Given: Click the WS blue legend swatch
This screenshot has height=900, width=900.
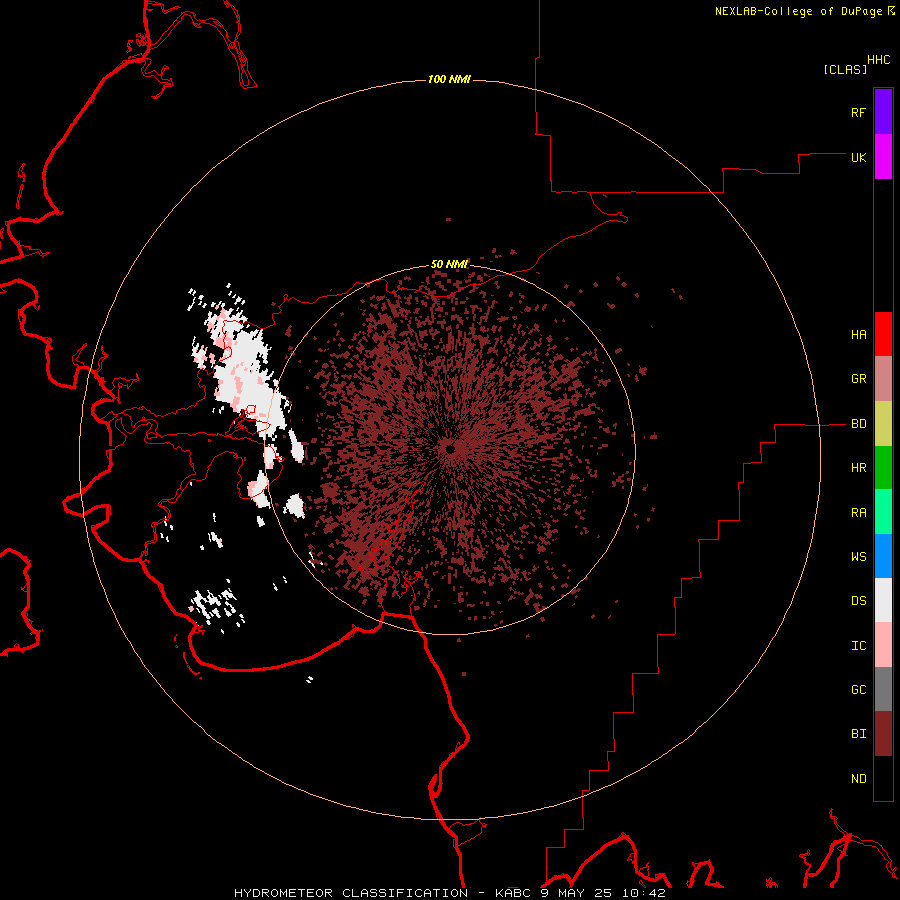Looking at the screenshot, I should point(883,556).
